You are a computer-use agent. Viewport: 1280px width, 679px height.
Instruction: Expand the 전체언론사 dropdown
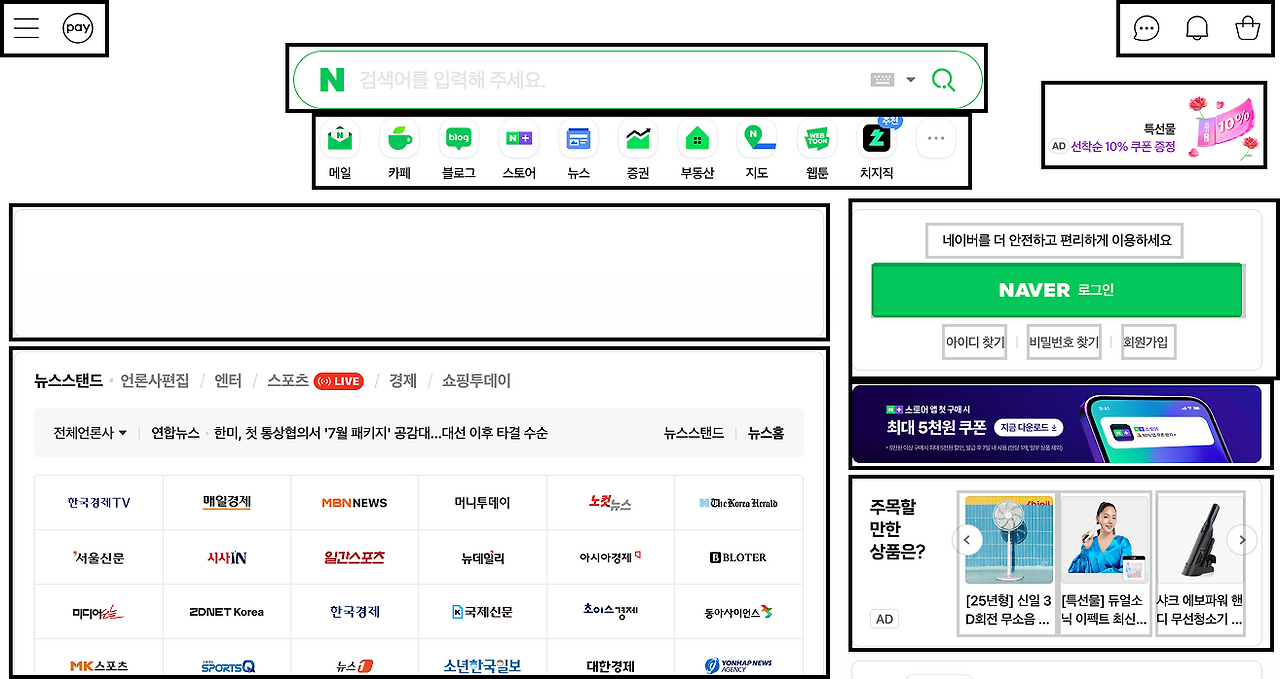[90, 433]
